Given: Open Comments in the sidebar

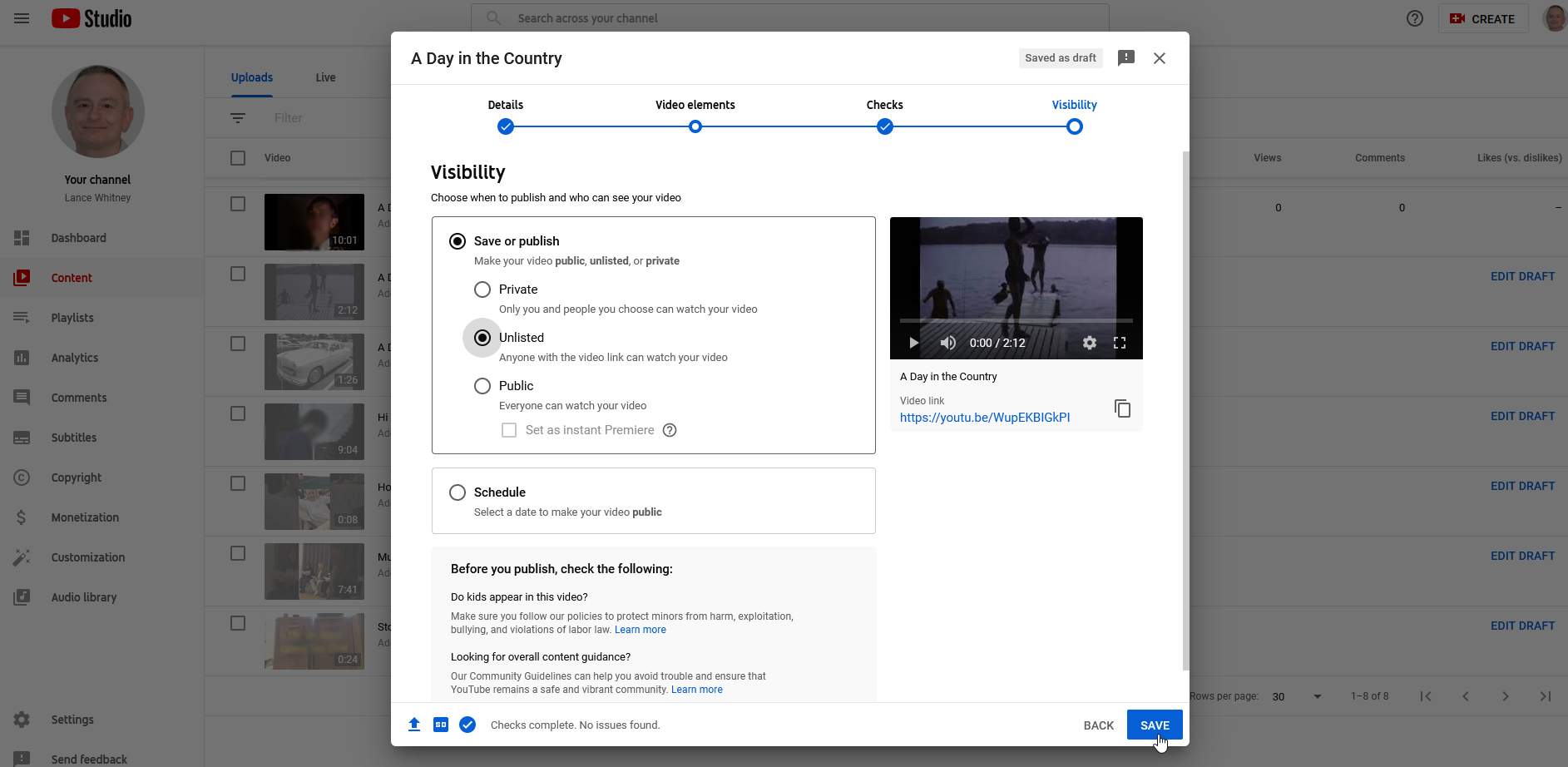Looking at the screenshot, I should click(101, 398).
